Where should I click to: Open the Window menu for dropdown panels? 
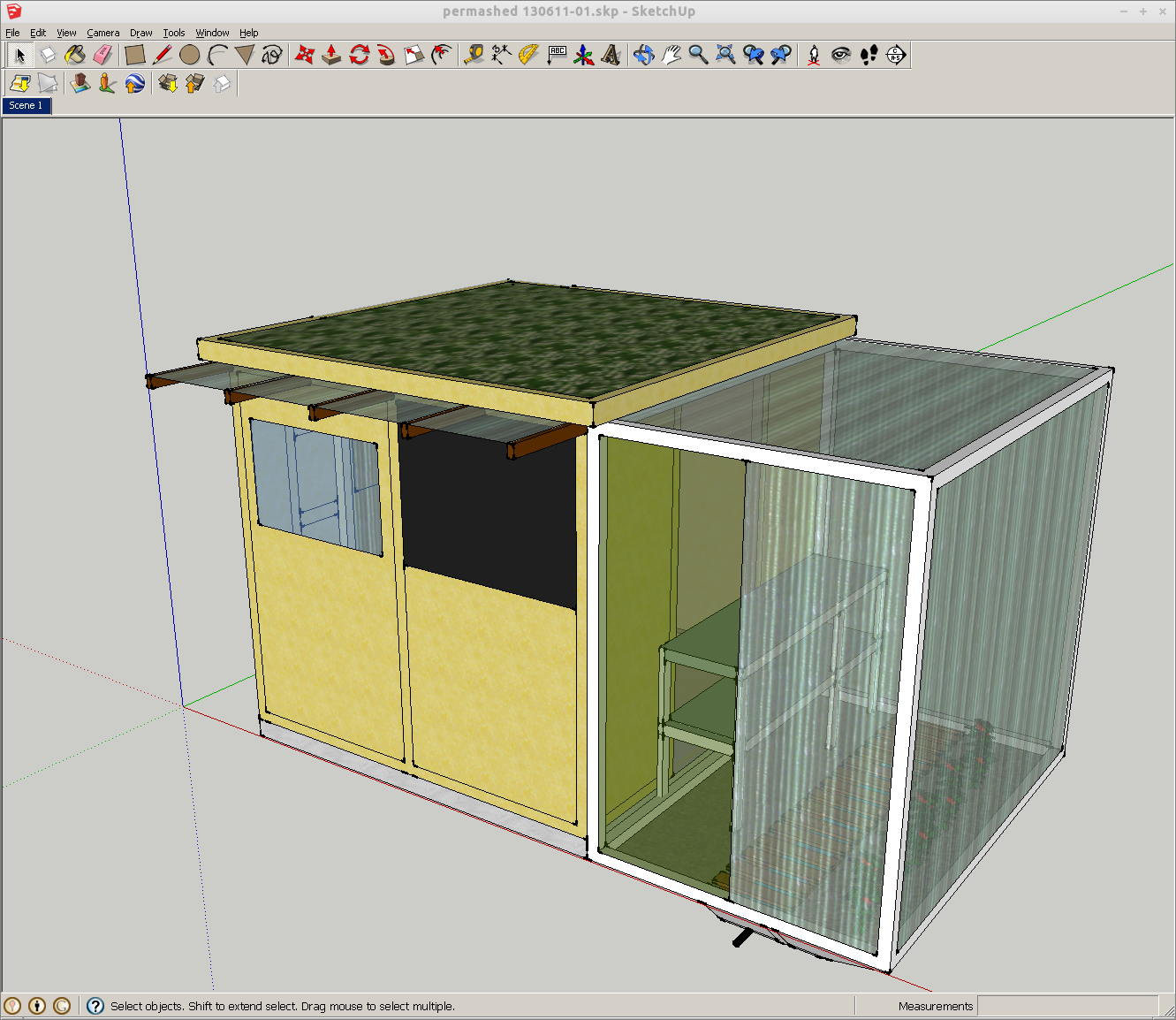click(212, 33)
